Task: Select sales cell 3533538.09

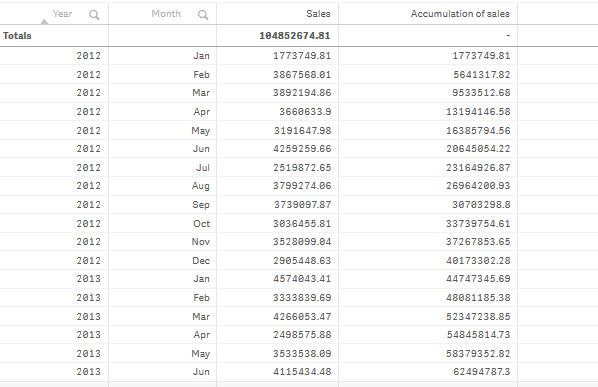Action: [x=302, y=353]
